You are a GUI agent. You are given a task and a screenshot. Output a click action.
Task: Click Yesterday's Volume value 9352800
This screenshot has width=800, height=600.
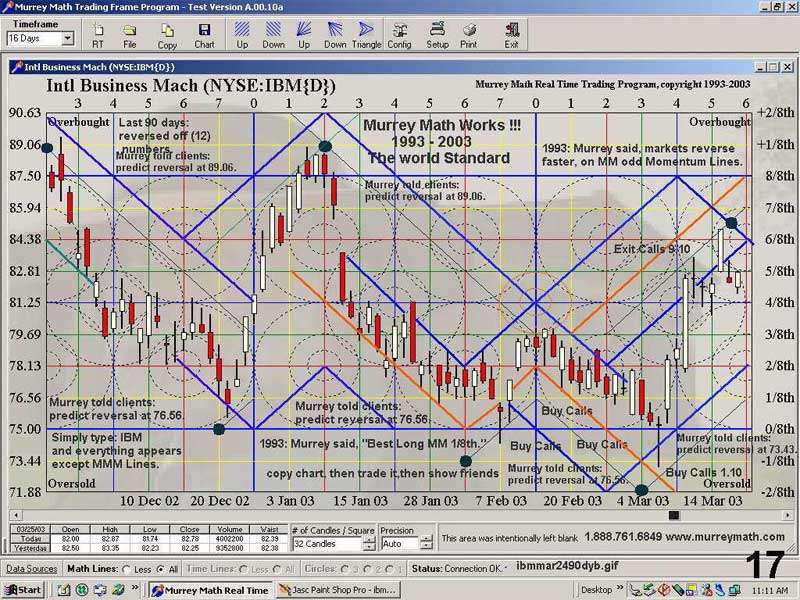(230, 548)
